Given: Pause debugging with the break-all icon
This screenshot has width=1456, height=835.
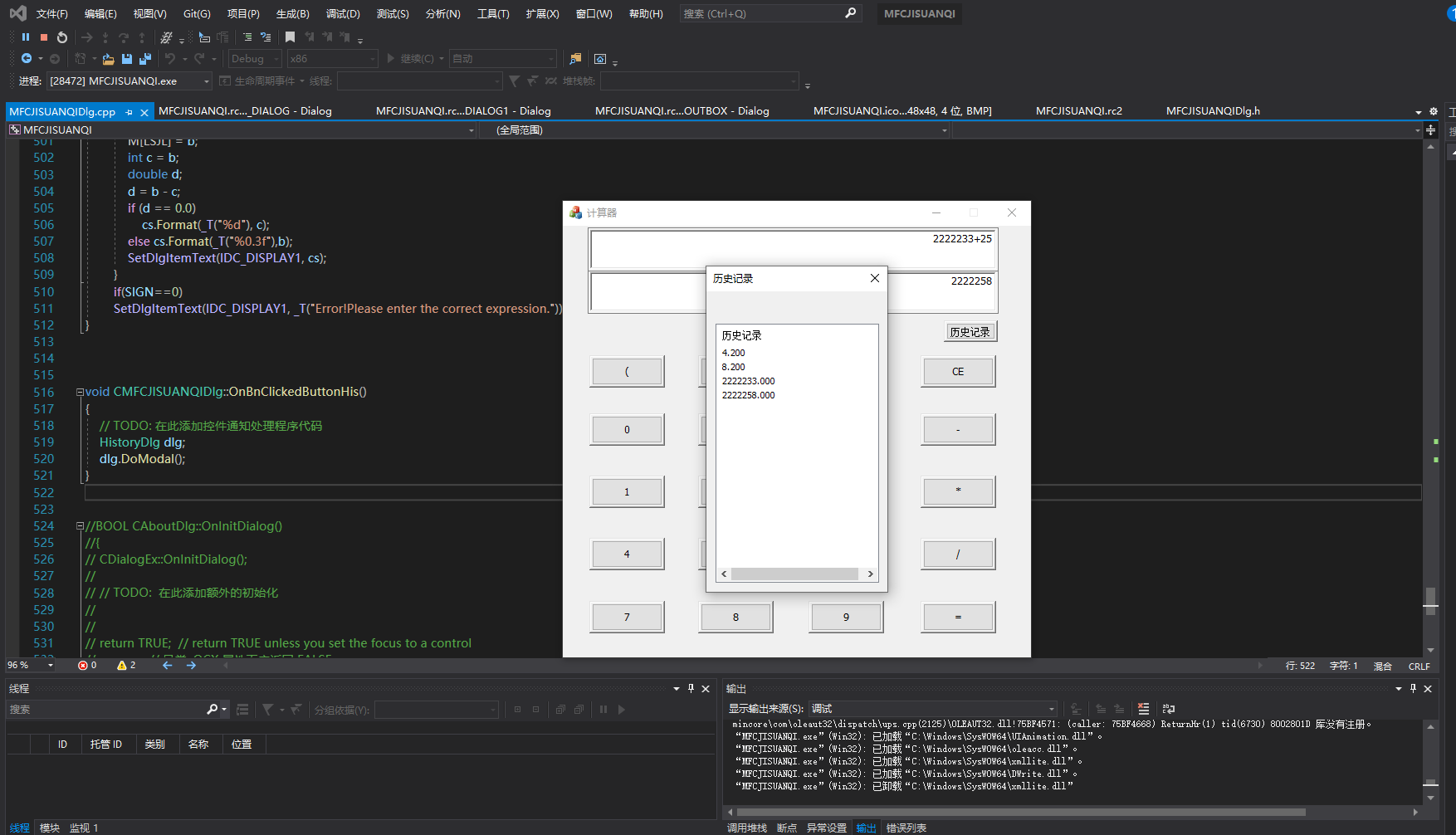Looking at the screenshot, I should point(26,37).
